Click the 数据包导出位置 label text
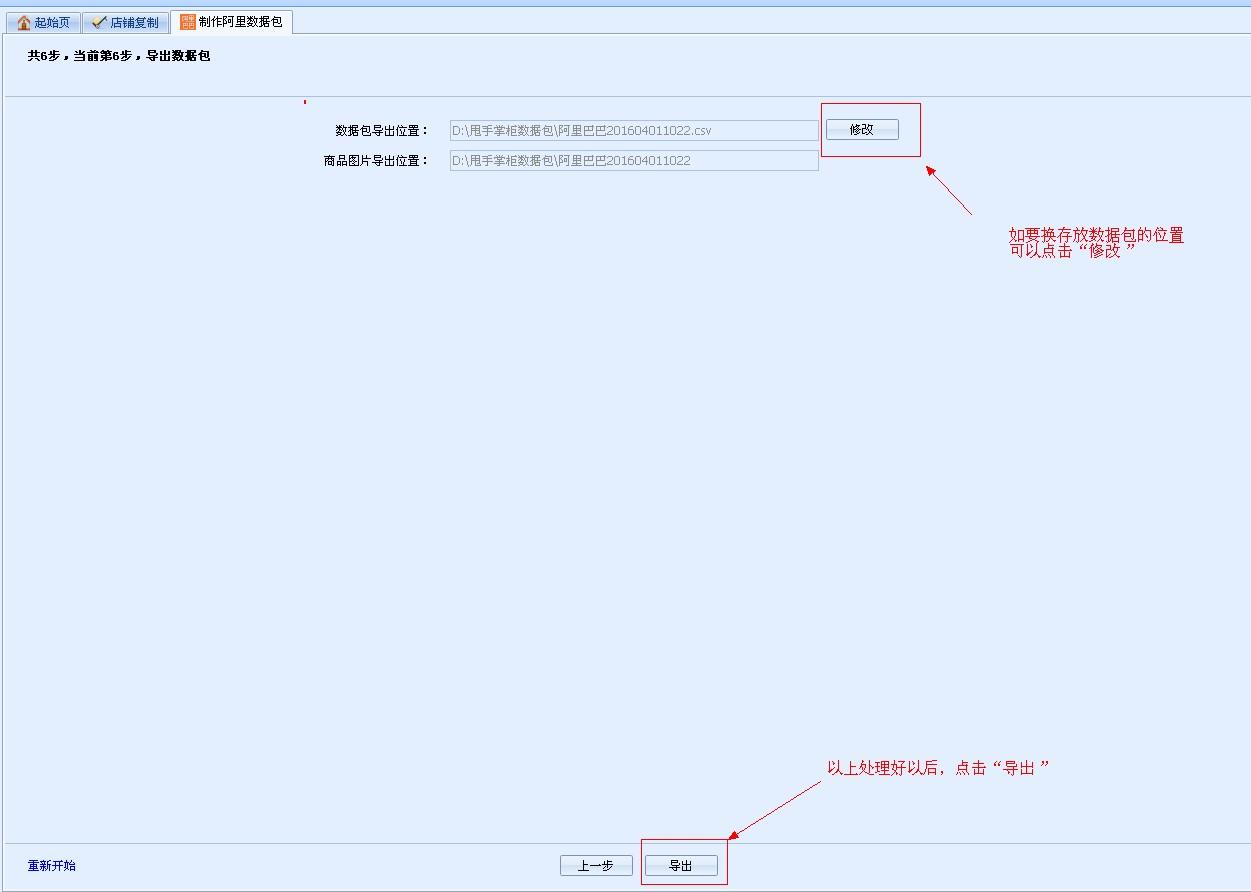This screenshot has height=892, width=1251. click(x=381, y=131)
